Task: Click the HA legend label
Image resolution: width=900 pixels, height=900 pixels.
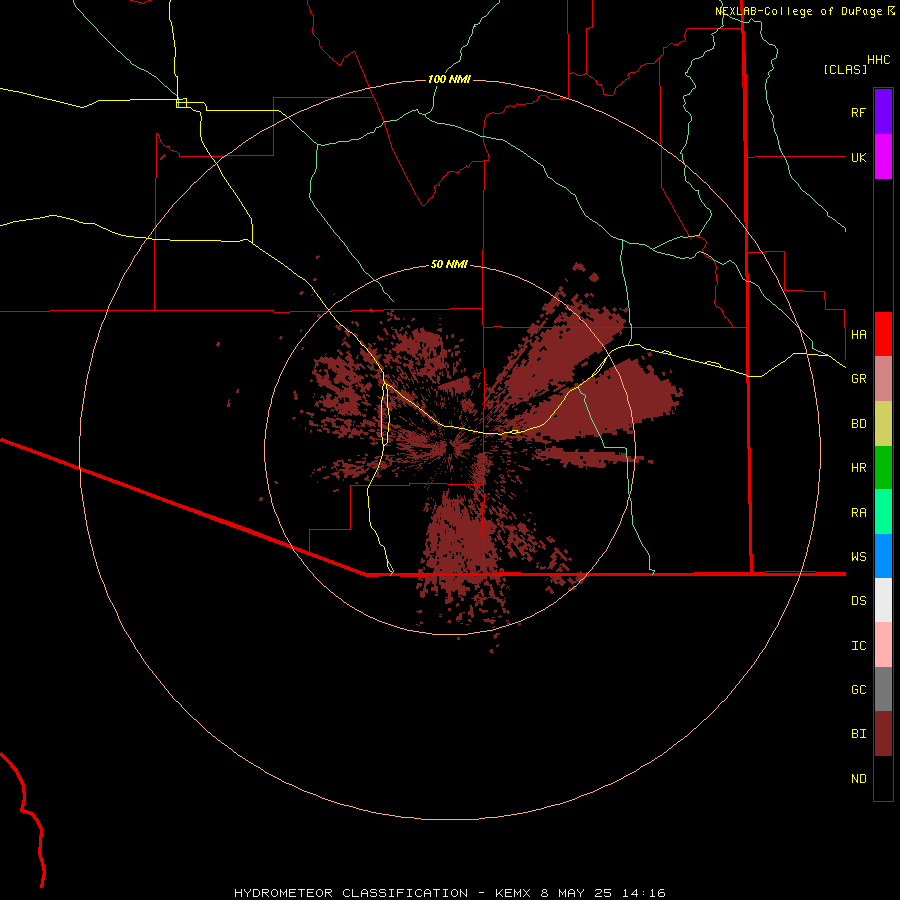Action: pyautogui.click(x=859, y=334)
